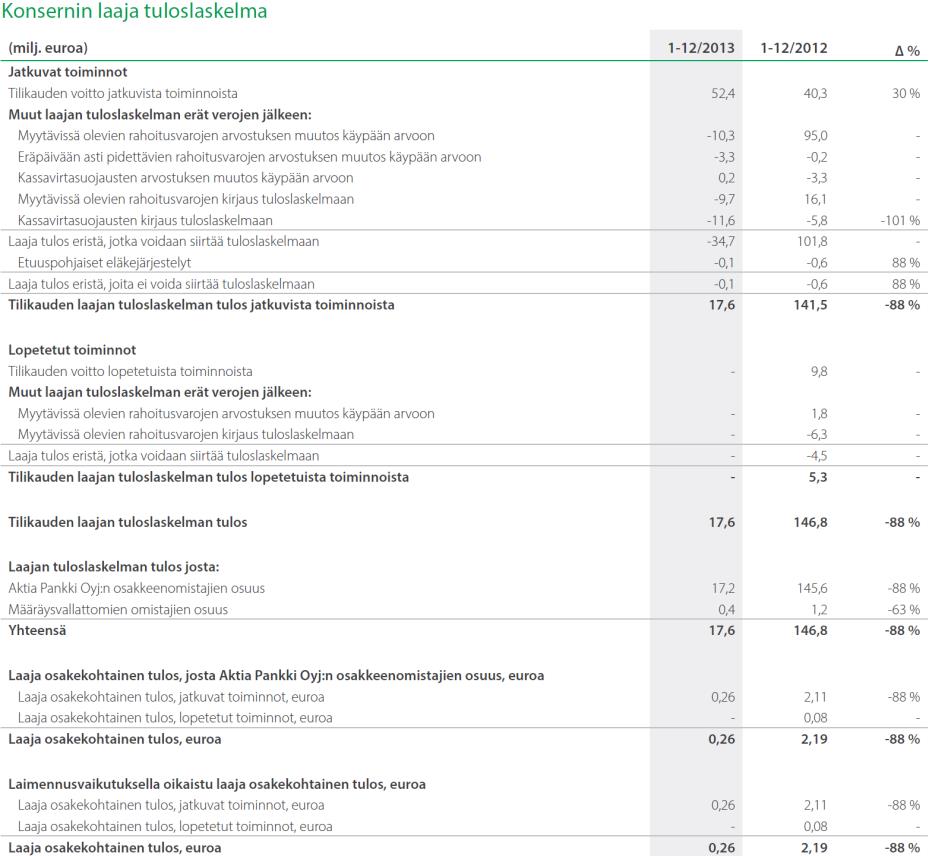Click the value '-4,5'

tap(816, 456)
